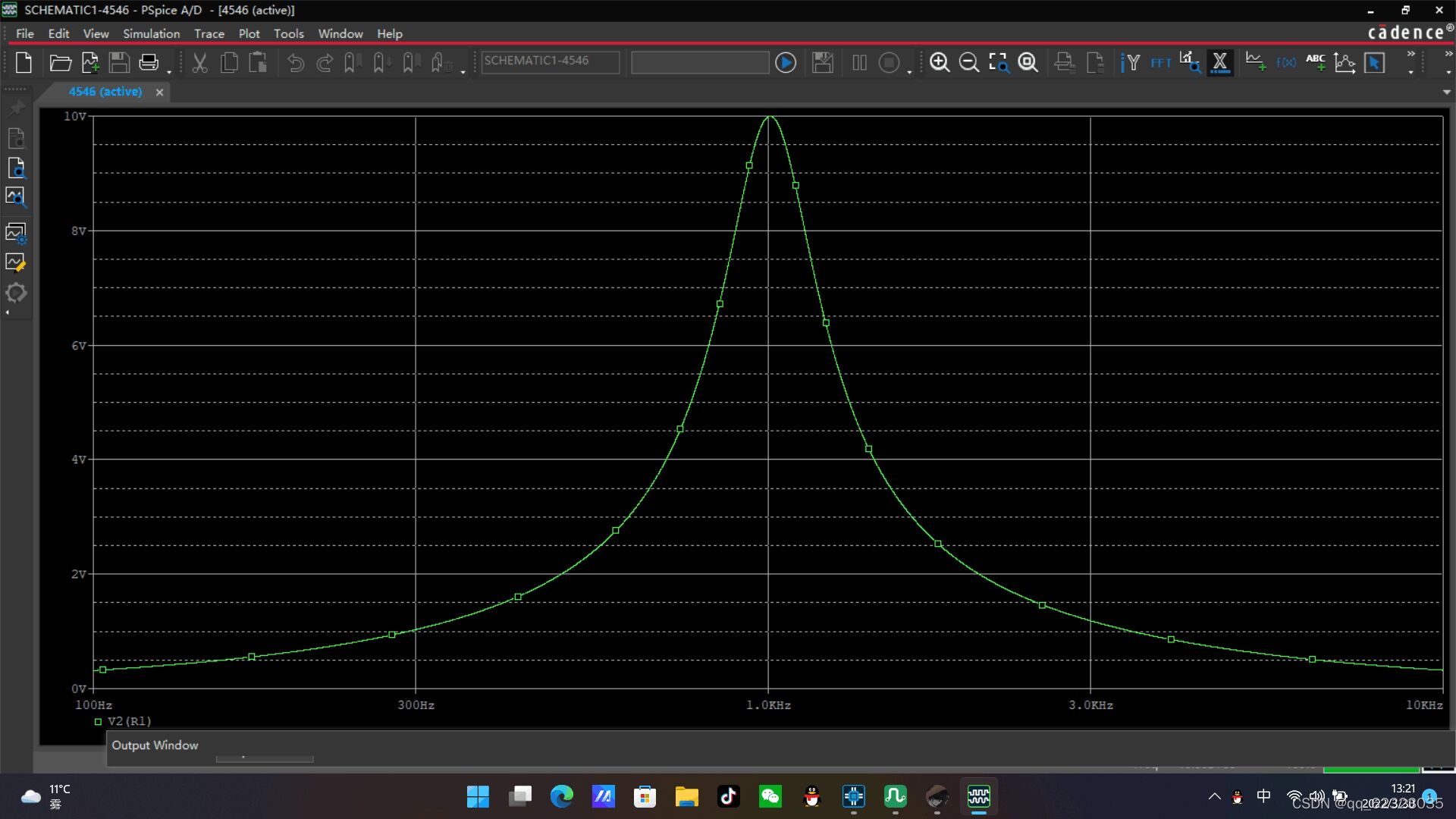Toggle log Y axis icon
The width and height of the screenshot is (1456, 819).
click(x=1130, y=62)
